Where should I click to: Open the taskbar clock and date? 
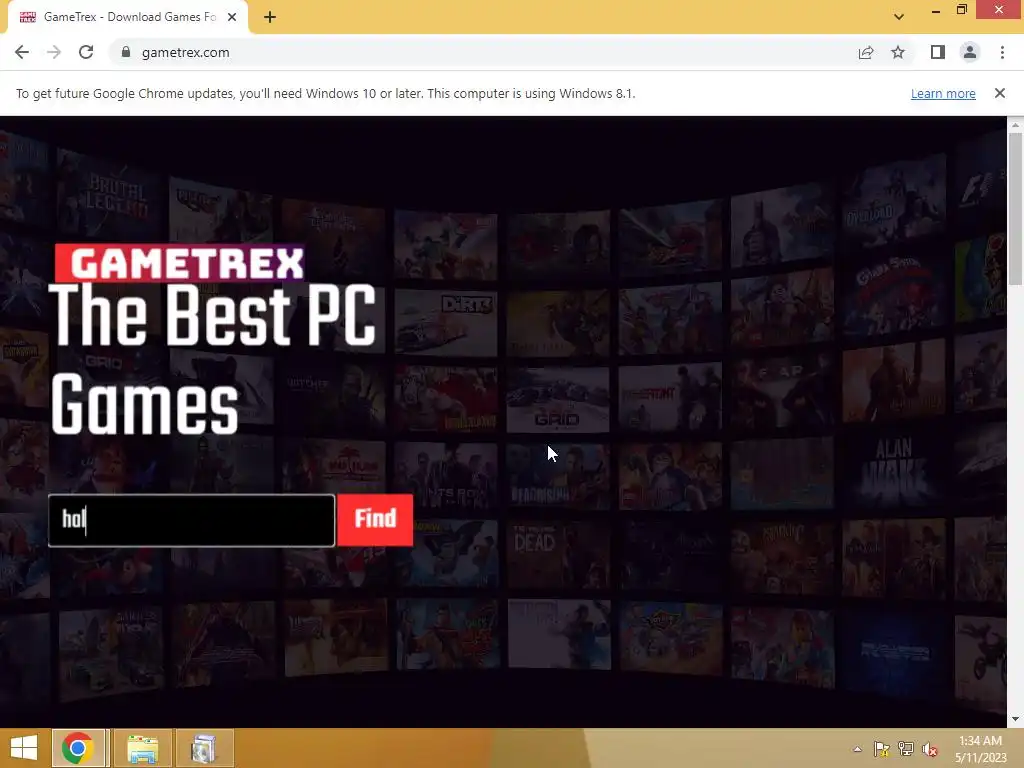click(x=980, y=749)
